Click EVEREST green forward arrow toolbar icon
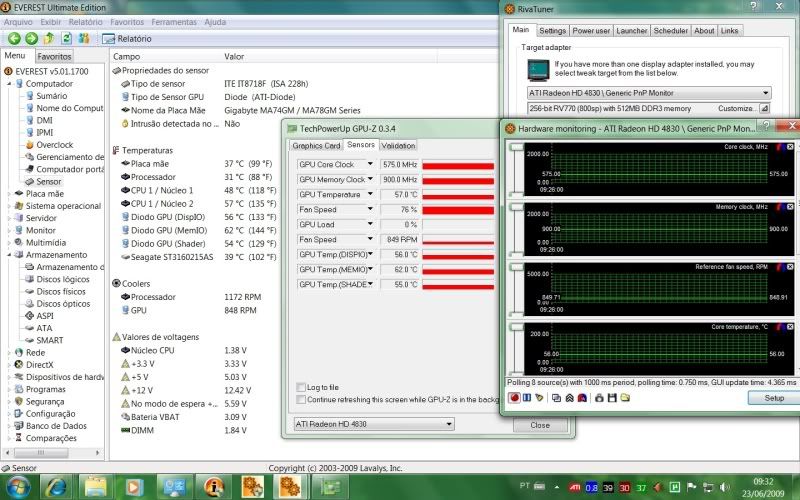 pos(32,38)
